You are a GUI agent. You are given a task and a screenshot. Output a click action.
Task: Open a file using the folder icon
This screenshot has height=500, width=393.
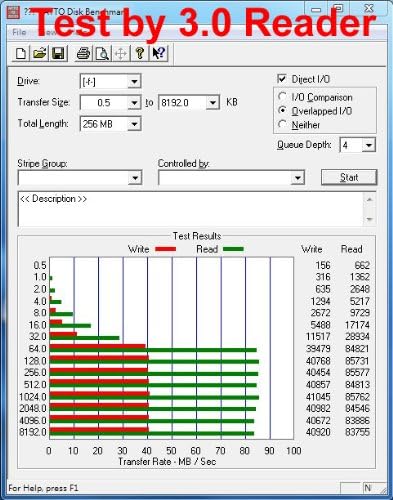click(x=40, y=53)
